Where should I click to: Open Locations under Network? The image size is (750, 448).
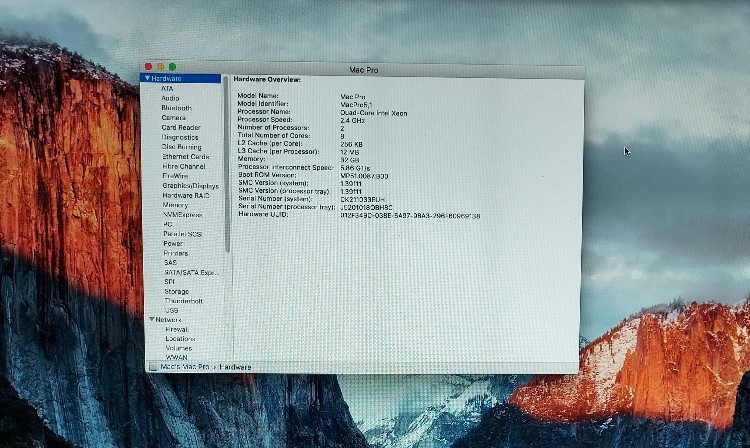pyautogui.click(x=180, y=339)
